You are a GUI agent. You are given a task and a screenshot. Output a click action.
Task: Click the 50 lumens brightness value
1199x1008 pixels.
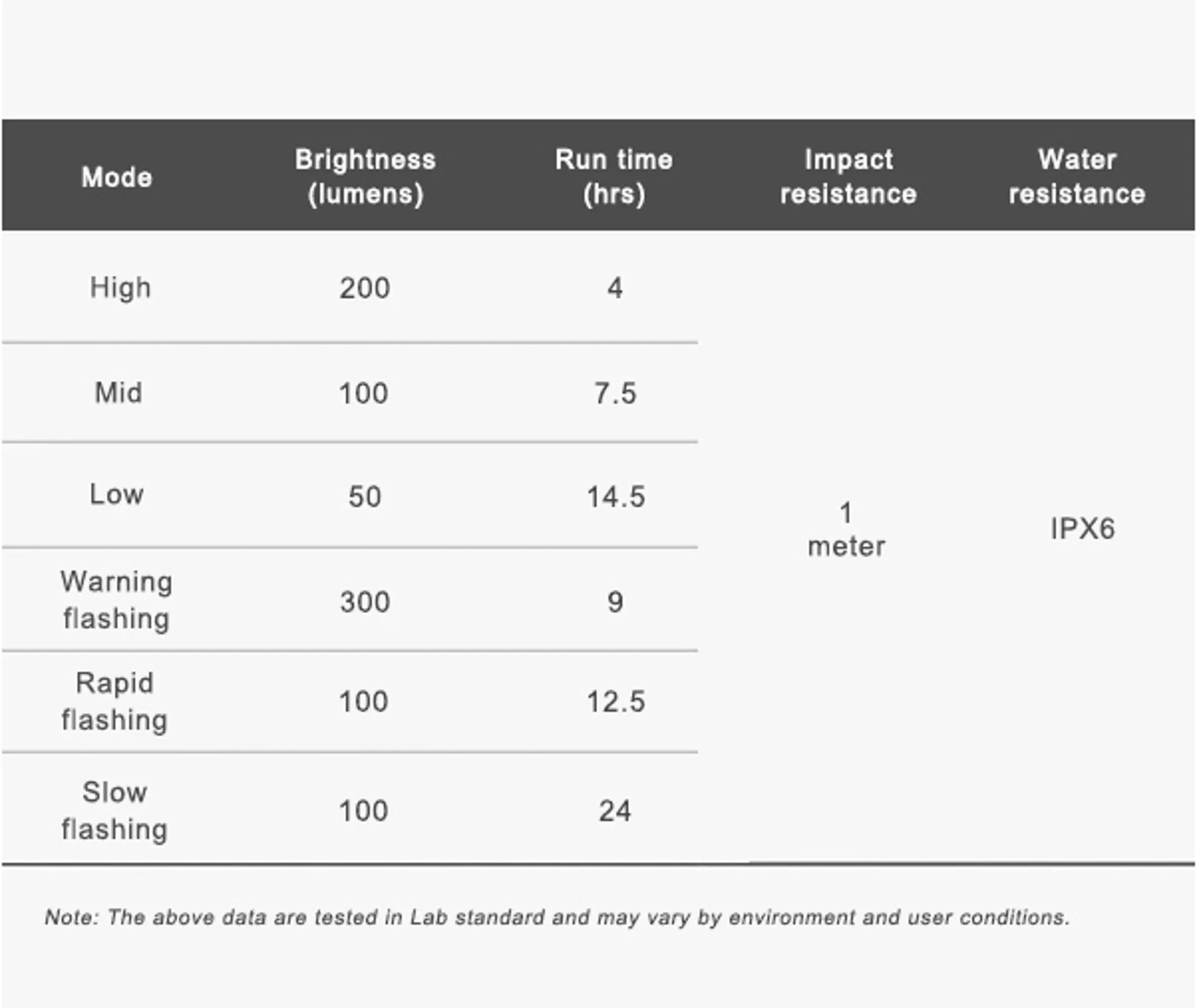(x=365, y=497)
